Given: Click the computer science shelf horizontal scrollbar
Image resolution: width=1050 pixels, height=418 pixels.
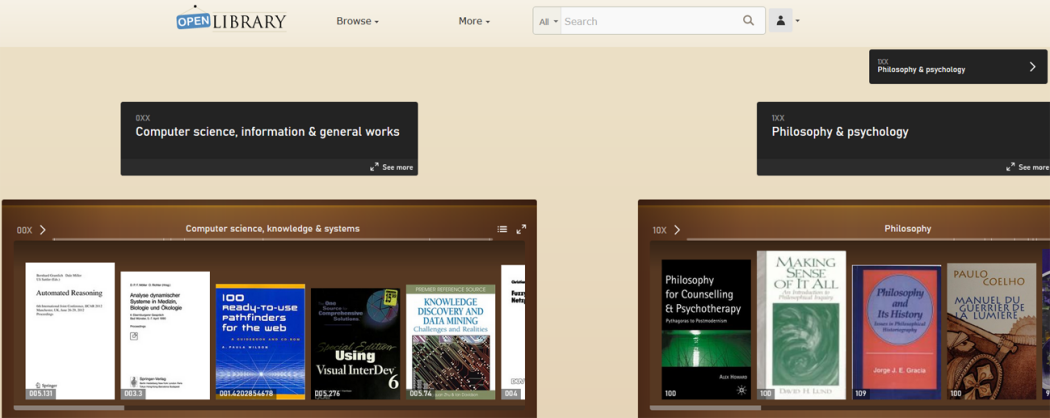Looking at the screenshot, I should coord(70,407).
